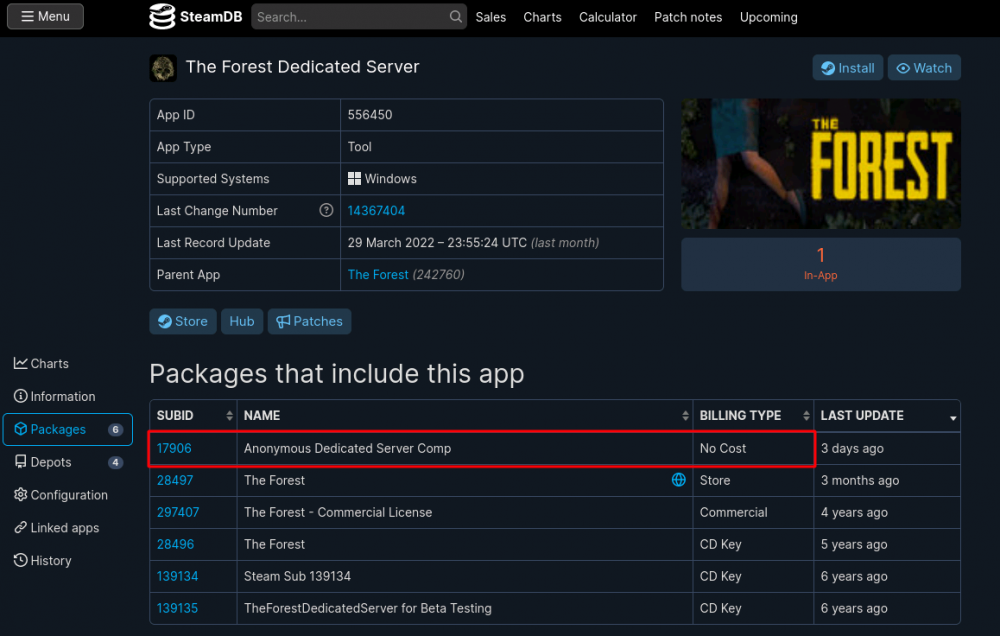
Task: Open the Calculator nav item
Action: pos(608,17)
